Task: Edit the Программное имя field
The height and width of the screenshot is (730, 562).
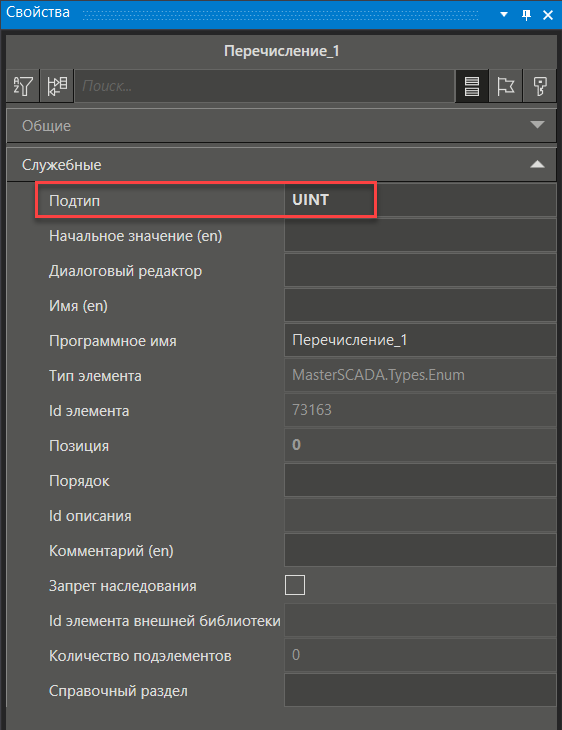Action: [x=420, y=340]
